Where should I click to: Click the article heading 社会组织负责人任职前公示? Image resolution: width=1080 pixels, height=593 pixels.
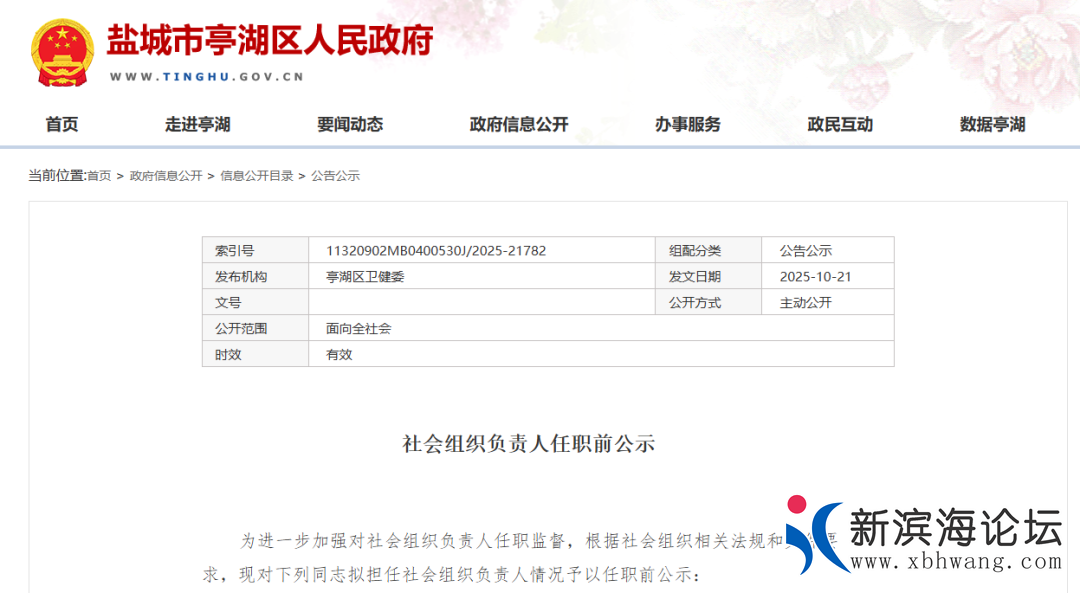click(x=528, y=444)
